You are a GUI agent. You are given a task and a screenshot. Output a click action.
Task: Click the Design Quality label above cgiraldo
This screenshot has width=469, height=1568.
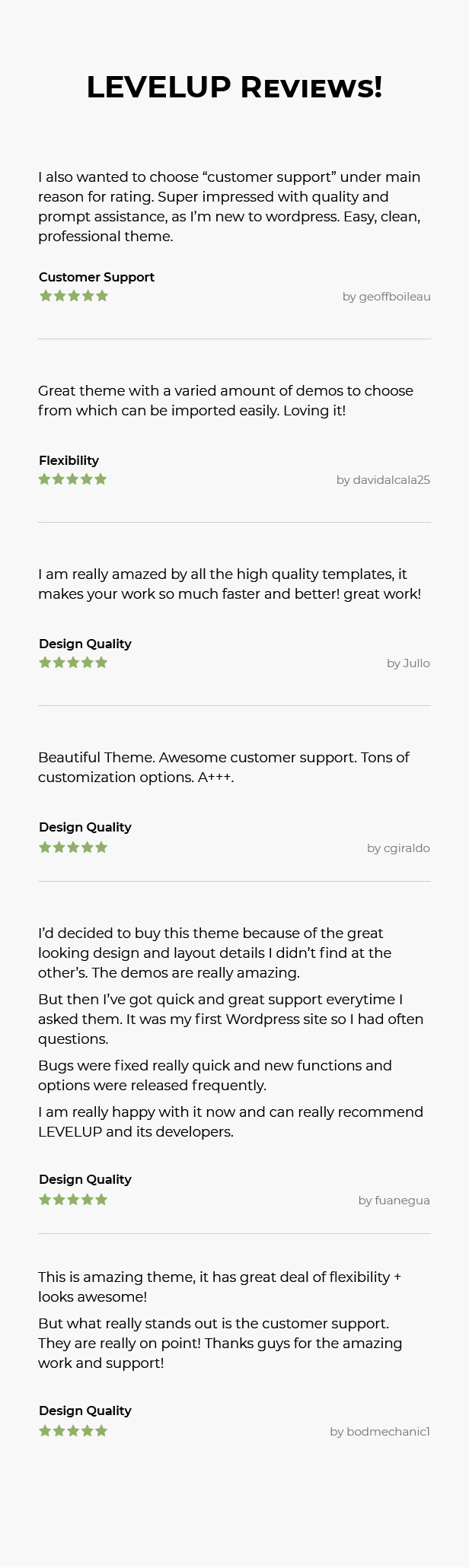(85, 827)
